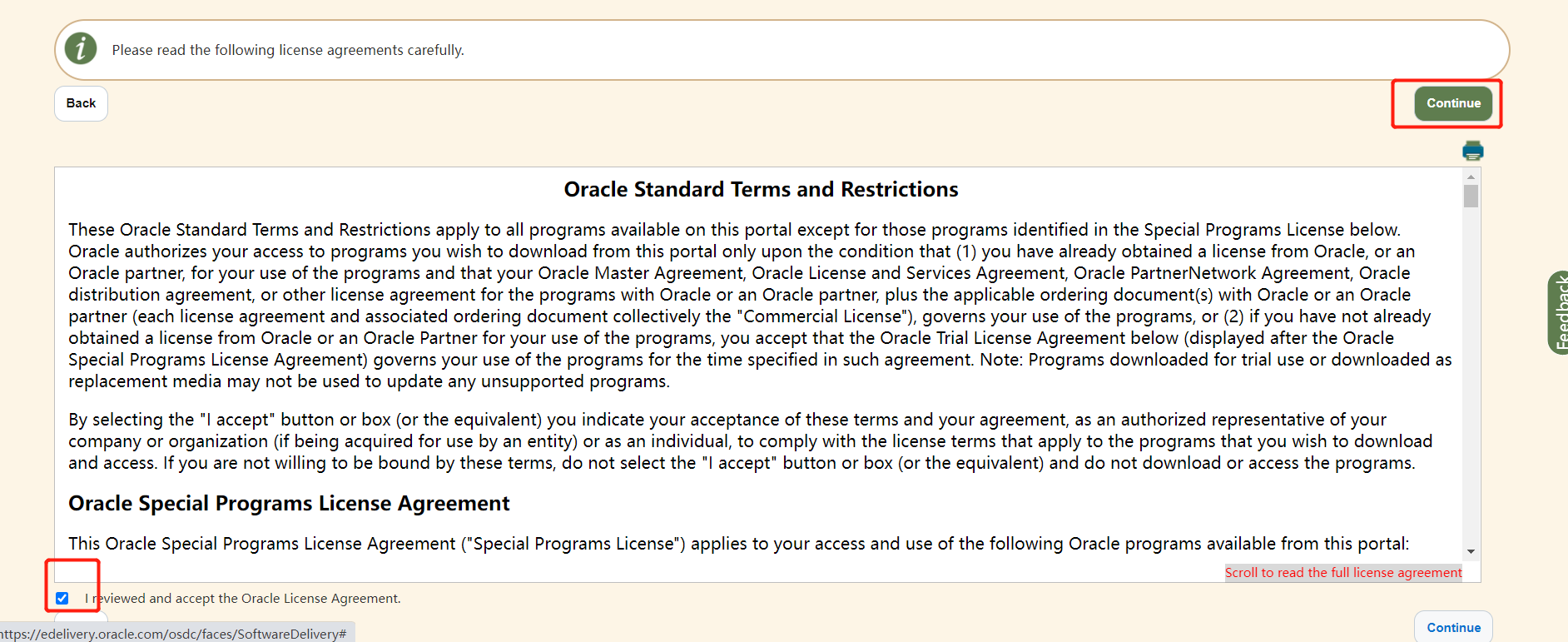Click the 'Oracle Special Programs License Agreement' heading
The height and width of the screenshot is (642, 1568).
(289, 504)
